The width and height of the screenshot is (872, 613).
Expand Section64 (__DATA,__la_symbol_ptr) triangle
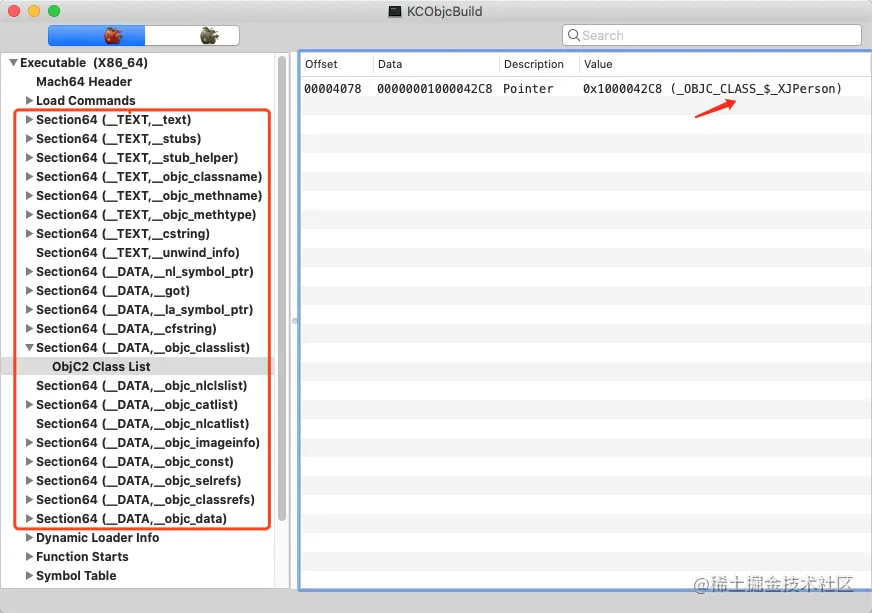point(29,309)
